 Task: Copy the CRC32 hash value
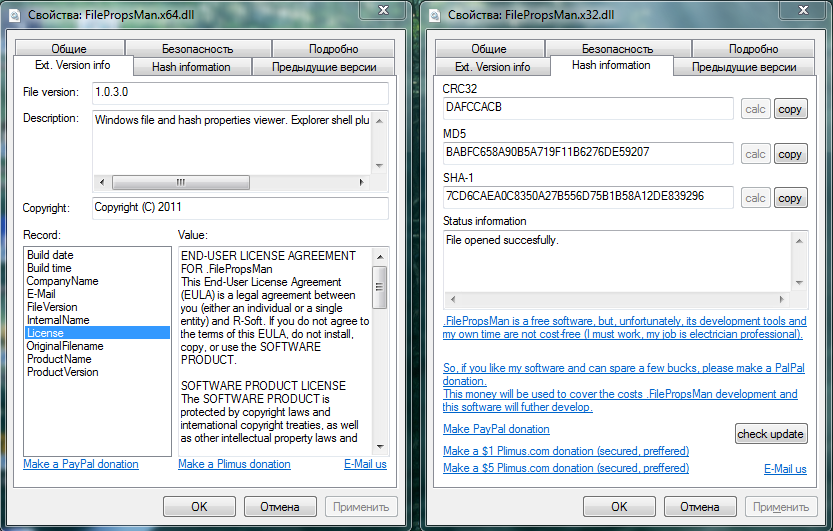pos(790,109)
